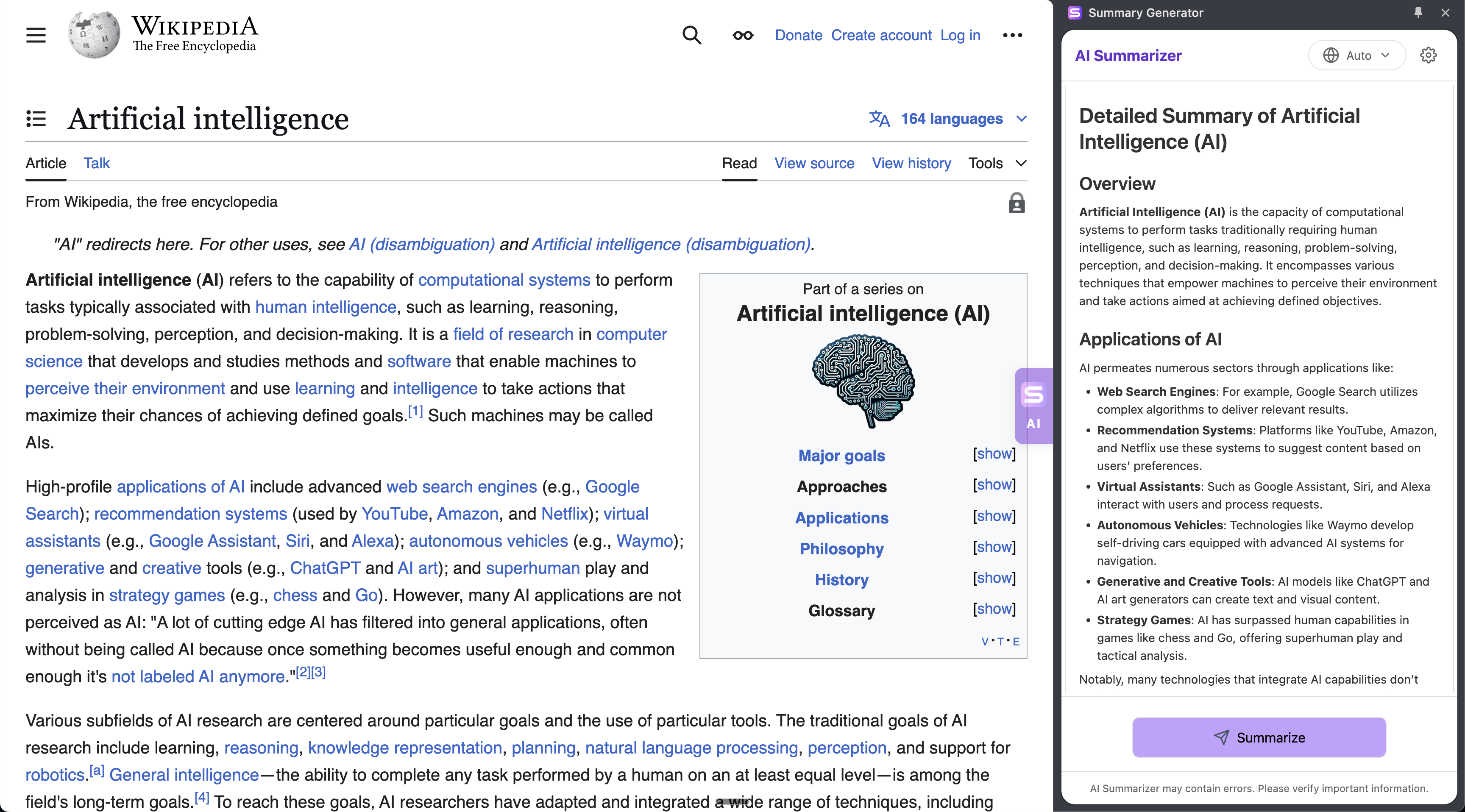This screenshot has height=812, width=1465.
Task: Open the Donate link
Action: 799,35
